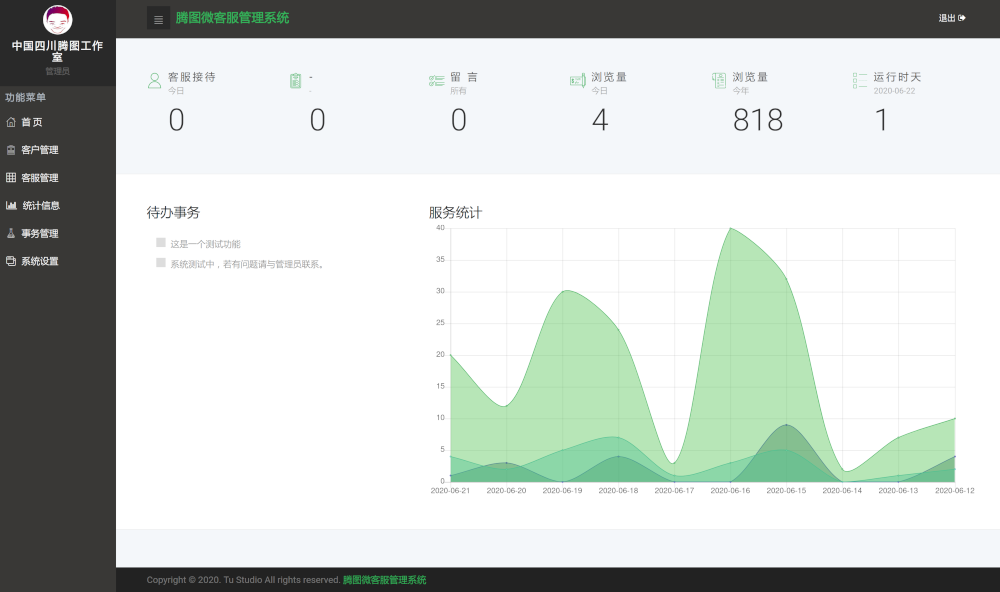
Task: Click the home icon beside 首页
Action: (11, 122)
